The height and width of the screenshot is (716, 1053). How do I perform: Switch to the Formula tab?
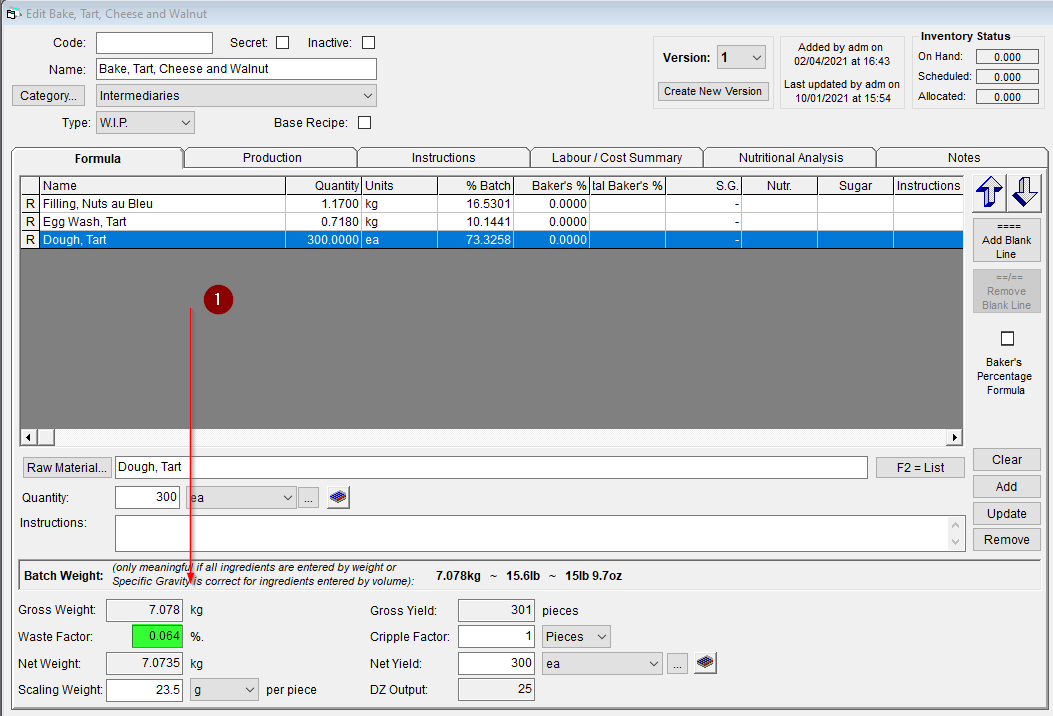pyautogui.click(x=97, y=159)
